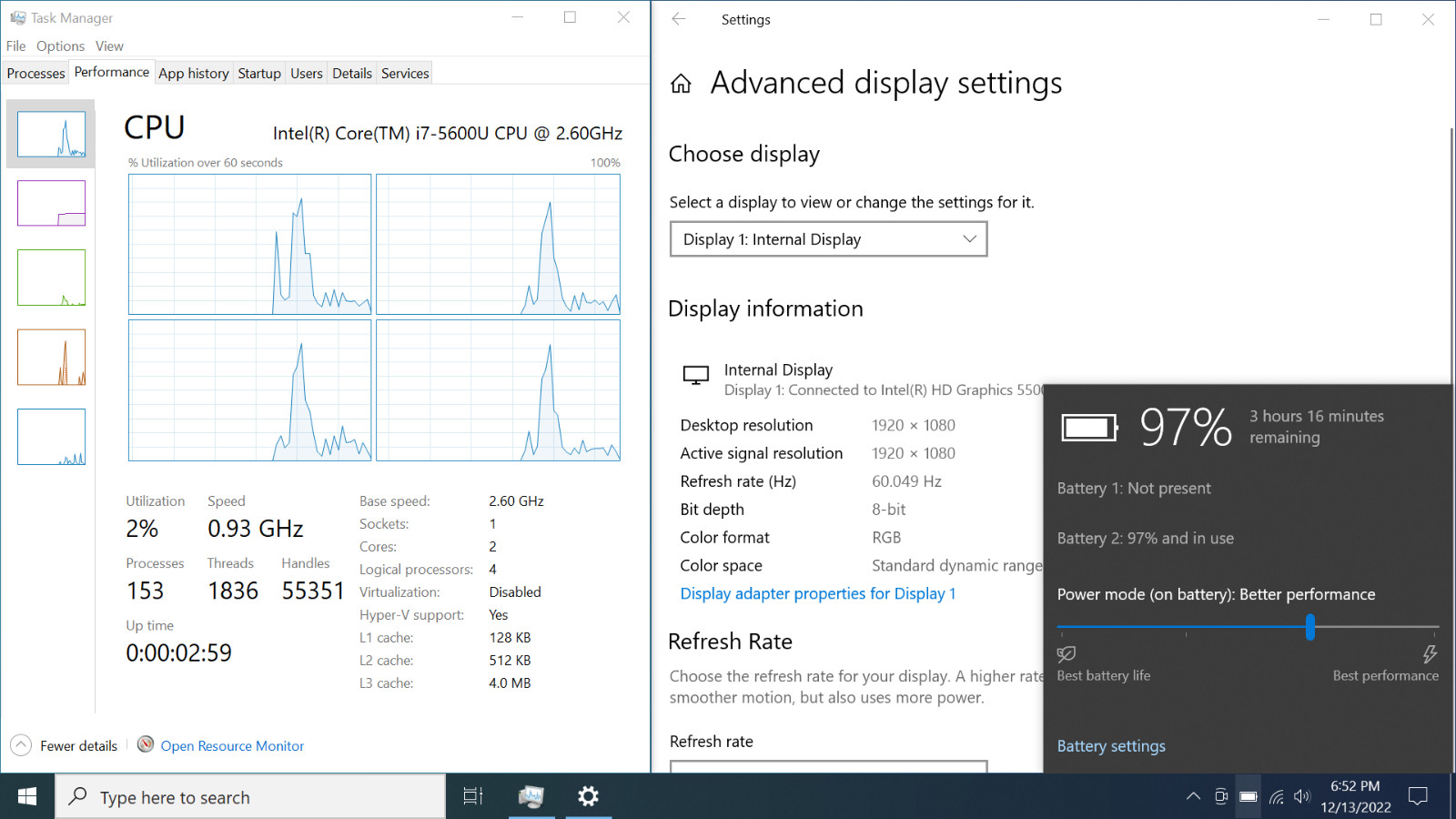Screen dimensions: 1456x819
Task: Open the network Wi-Fi tray icon
Action: click(1277, 797)
